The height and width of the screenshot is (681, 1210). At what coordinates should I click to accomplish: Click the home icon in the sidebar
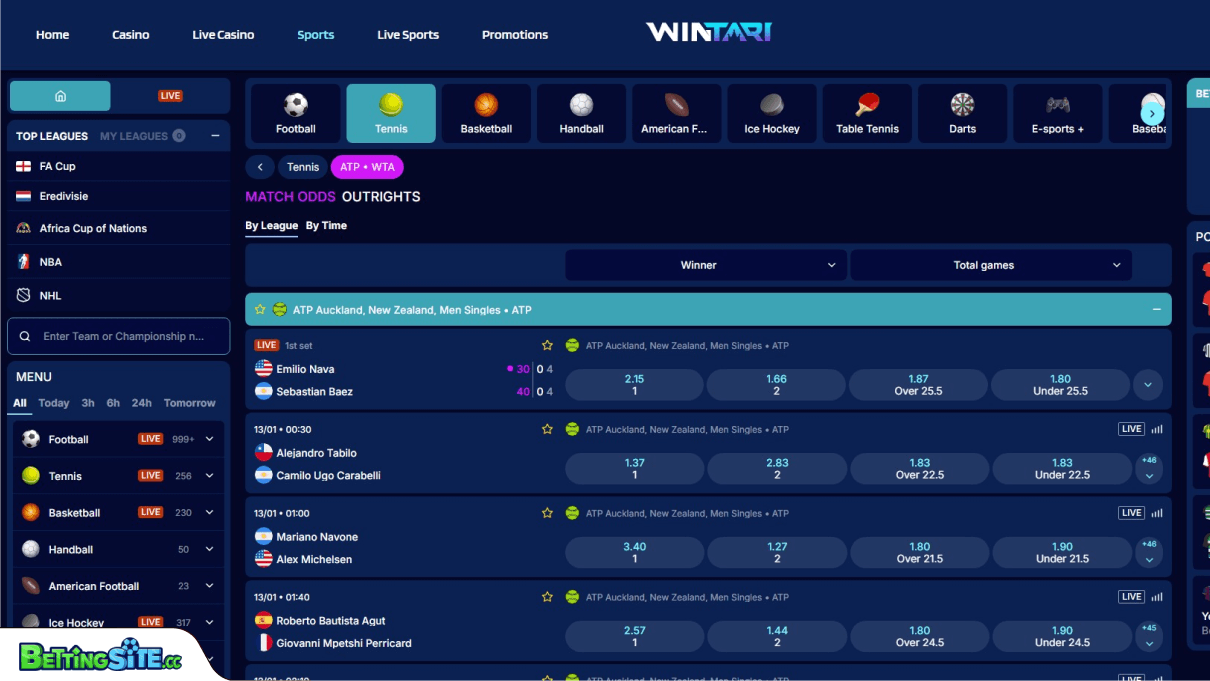point(59,95)
